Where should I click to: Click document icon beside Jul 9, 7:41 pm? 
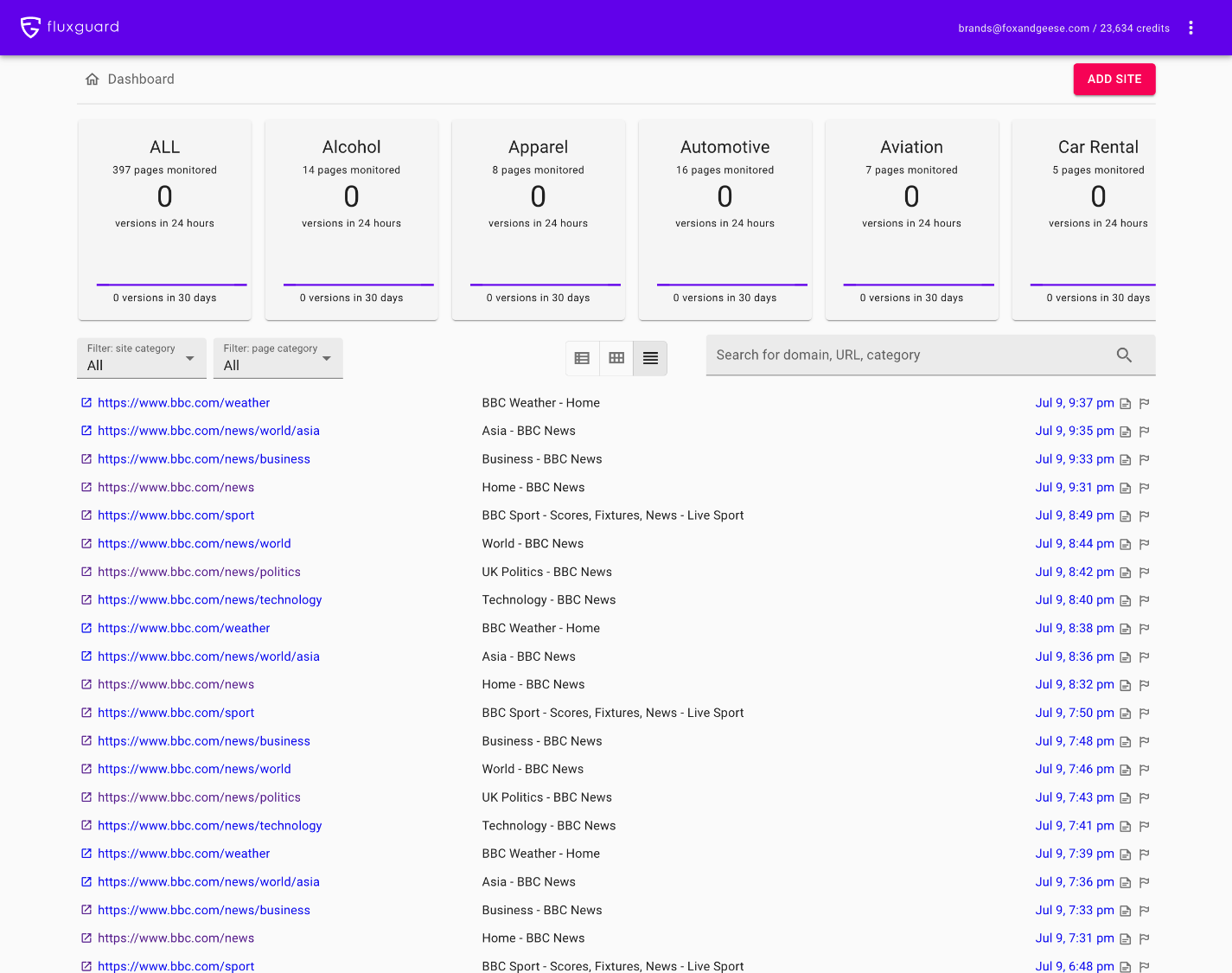click(x=1126, y=827)
